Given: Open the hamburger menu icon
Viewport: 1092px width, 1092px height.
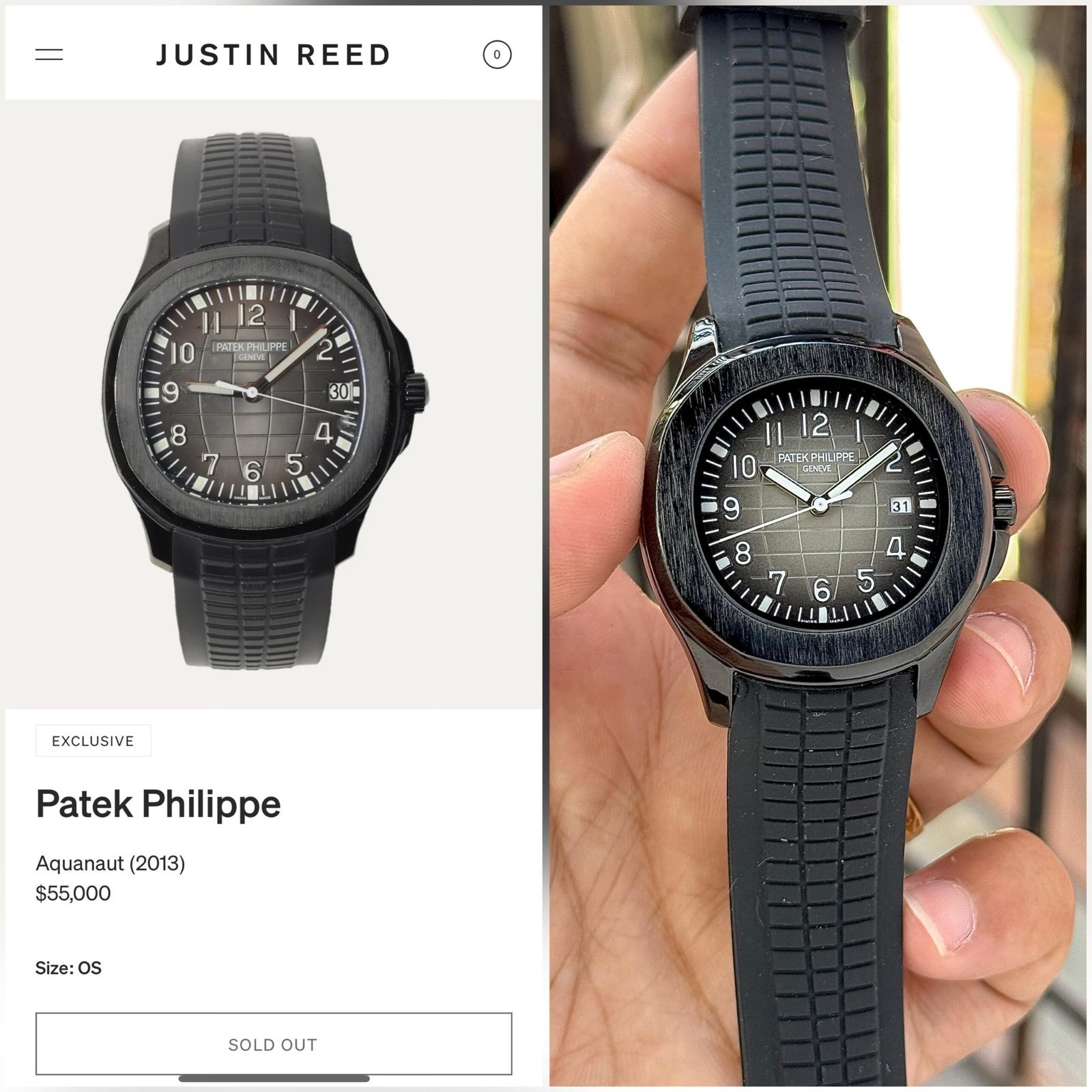Looking at the screenshot, I should pos(49,55).
